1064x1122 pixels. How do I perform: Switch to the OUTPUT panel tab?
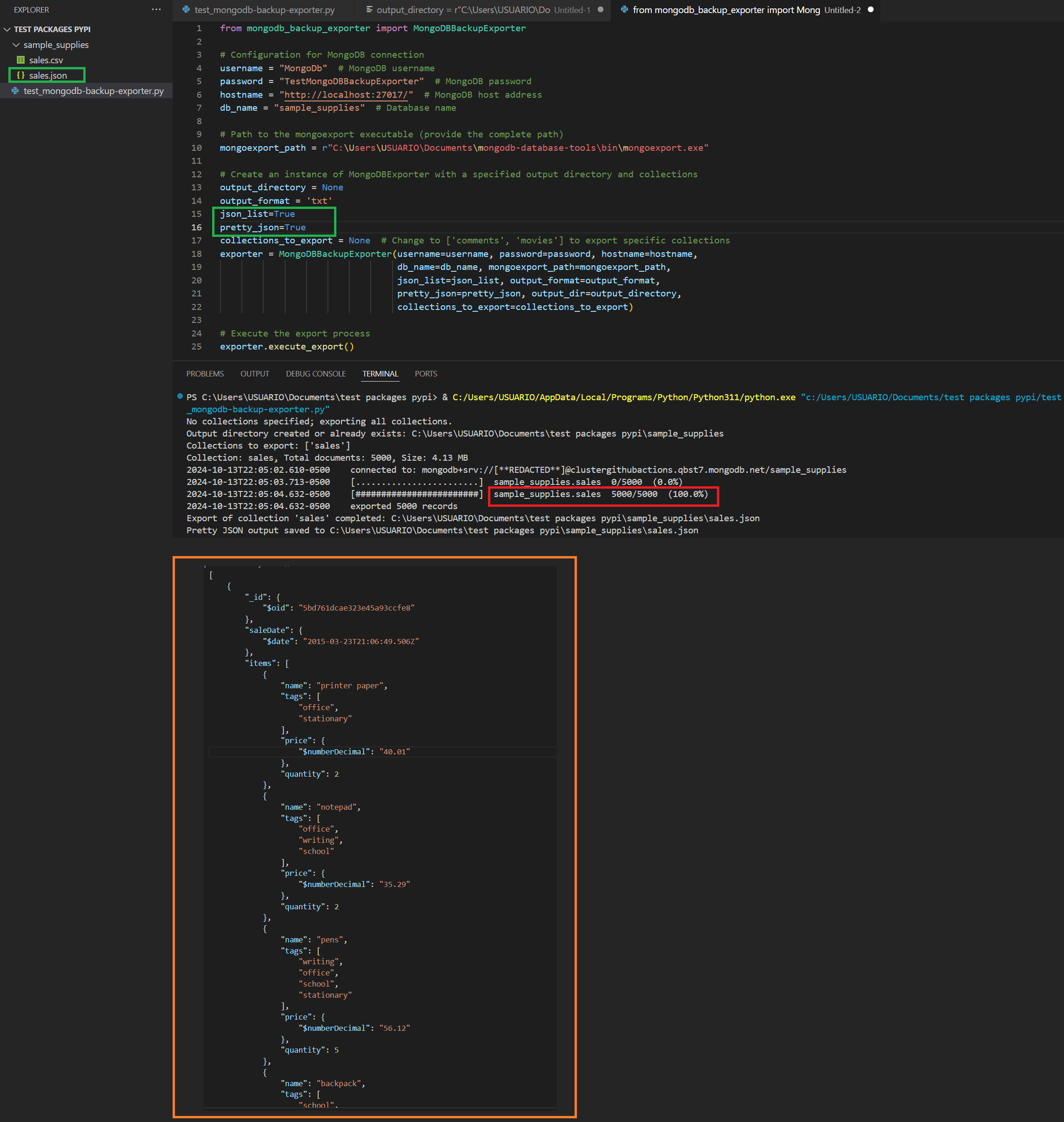(x=254, y=374)
